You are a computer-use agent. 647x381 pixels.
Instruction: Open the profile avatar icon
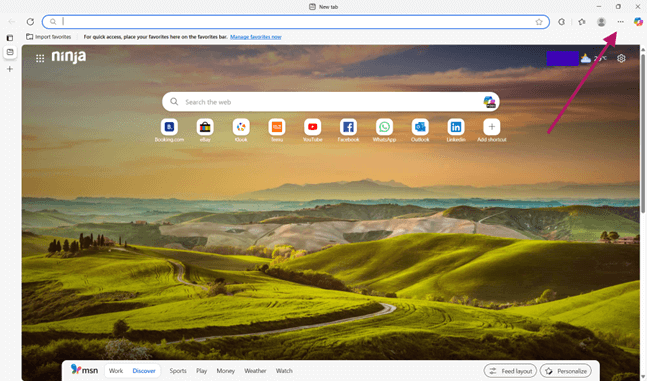point(601,22)
